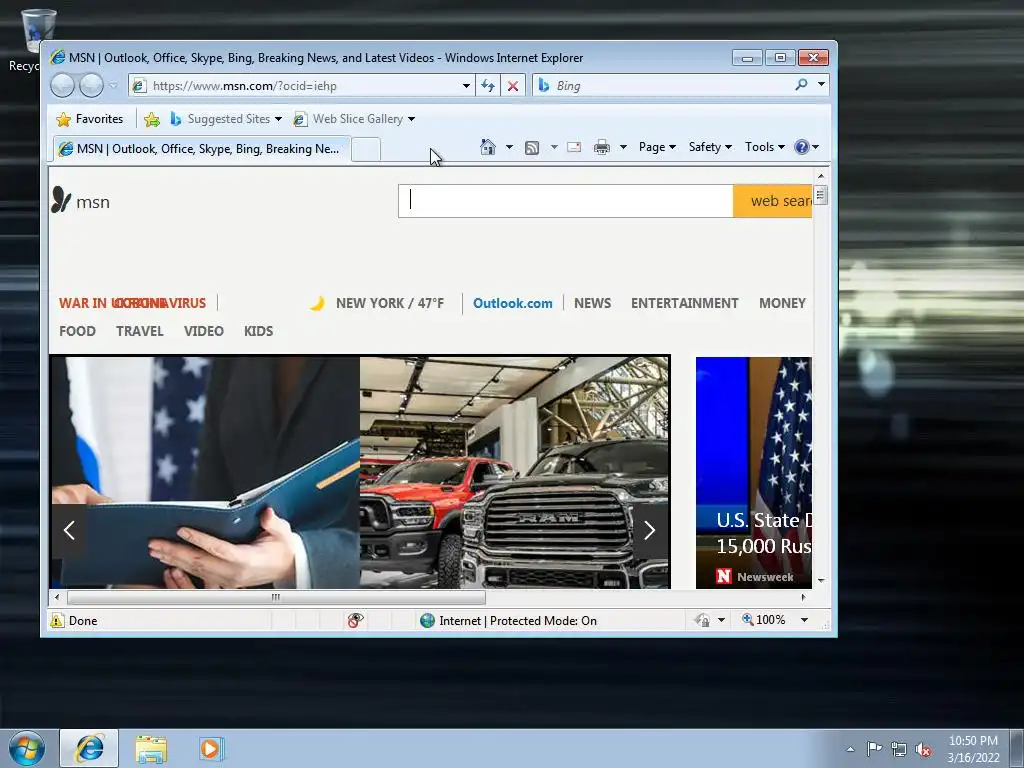Click the orange web search button

coord(773,200)
